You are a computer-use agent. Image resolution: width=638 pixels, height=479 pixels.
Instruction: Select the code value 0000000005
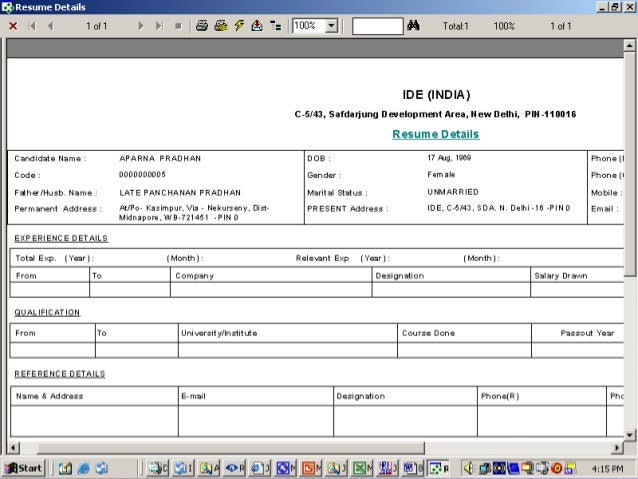tap(142, 175)
